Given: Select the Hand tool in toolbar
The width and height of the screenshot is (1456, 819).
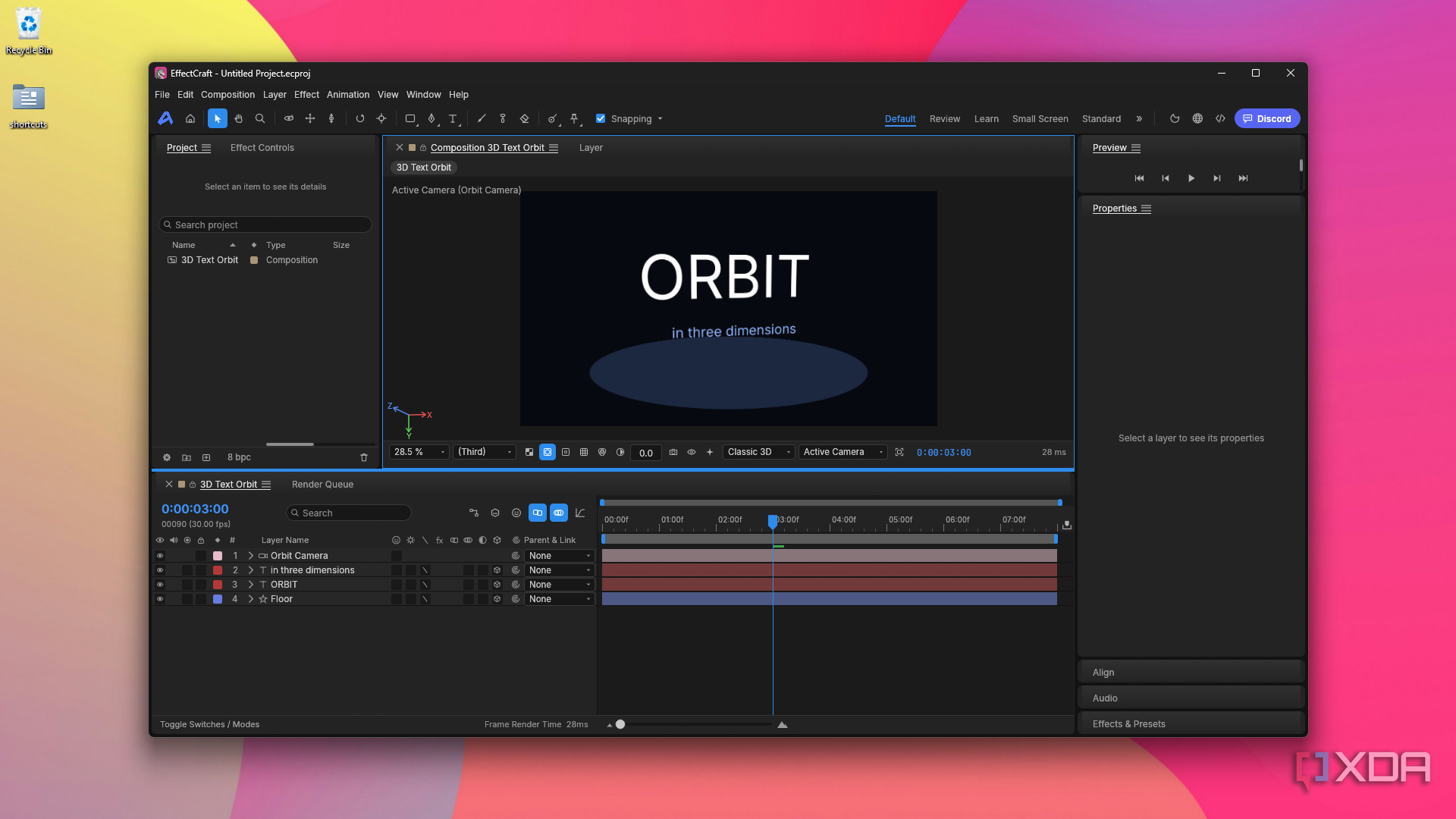Looking at the screenshot, I should tap(239, 118).
